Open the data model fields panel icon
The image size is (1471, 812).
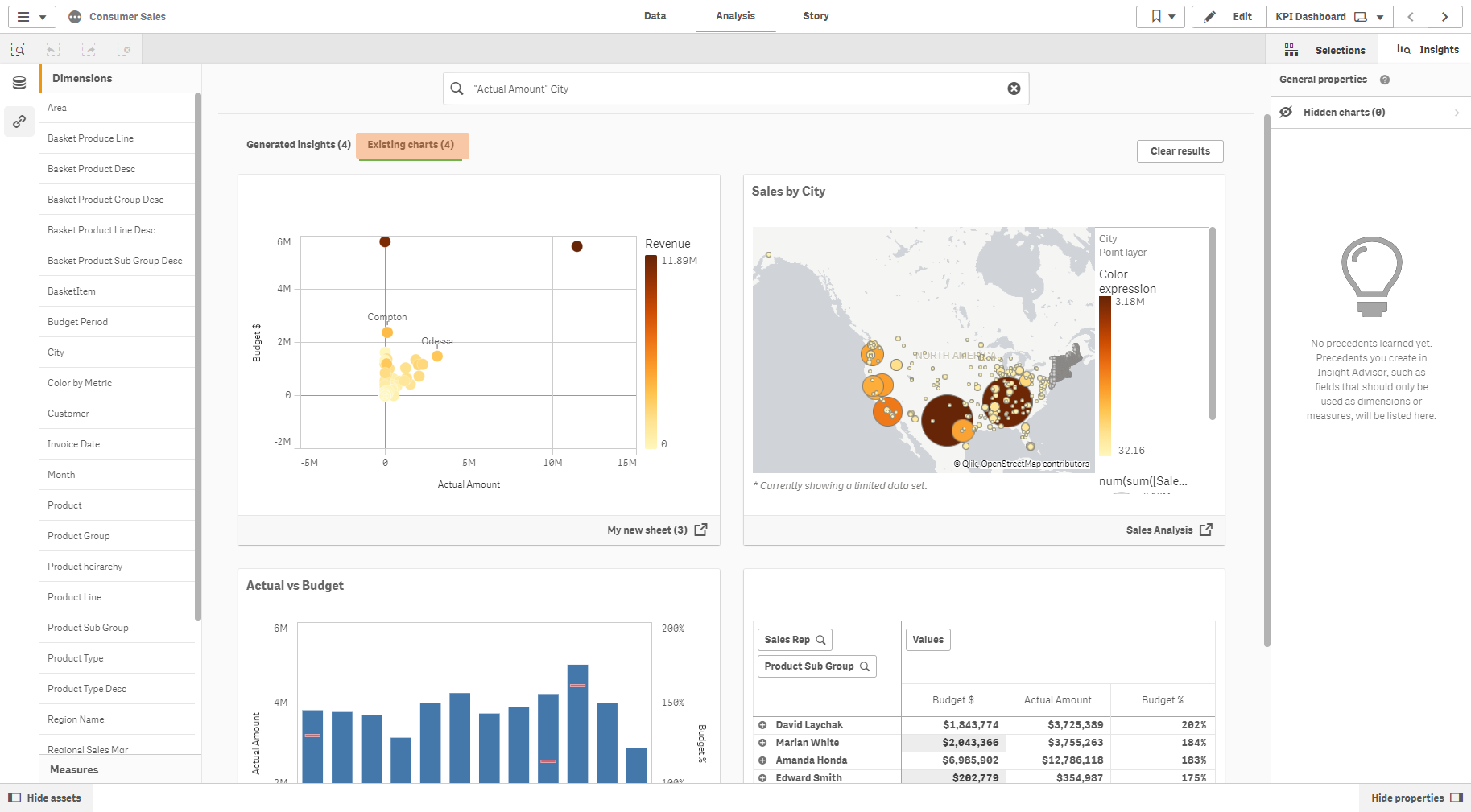point(19,82)
